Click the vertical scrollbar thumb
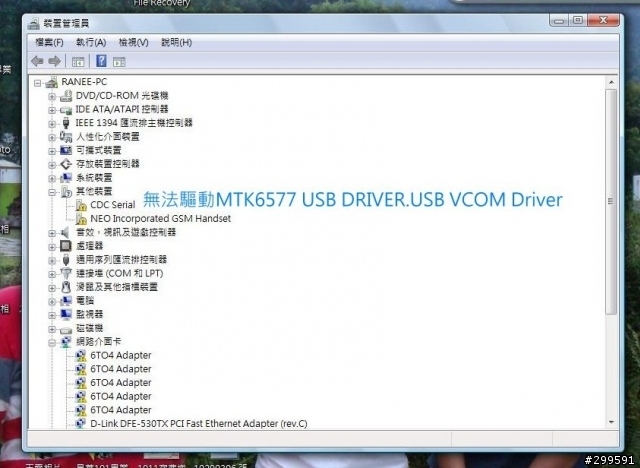640x468 pixels. [x=611, y=202]
